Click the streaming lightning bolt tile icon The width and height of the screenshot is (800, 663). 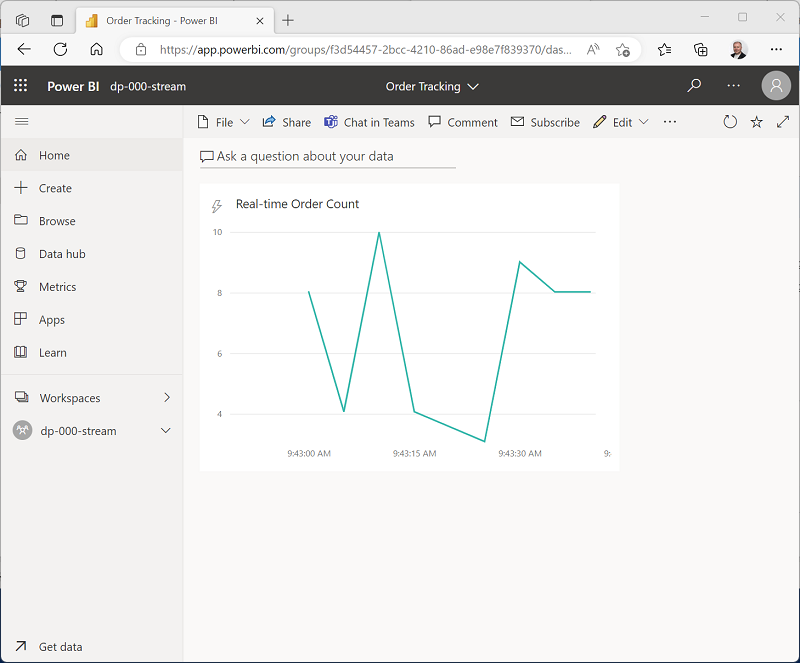click(x=217, y=206)
